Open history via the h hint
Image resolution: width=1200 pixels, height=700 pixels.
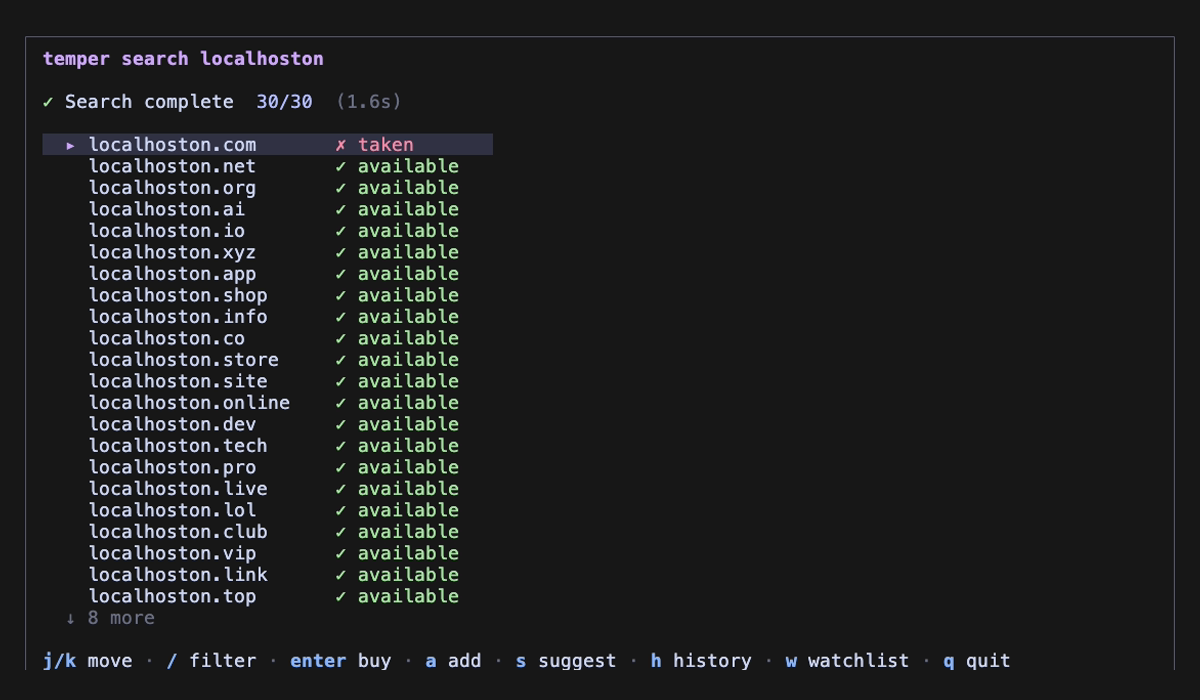[x=700, y=661]
